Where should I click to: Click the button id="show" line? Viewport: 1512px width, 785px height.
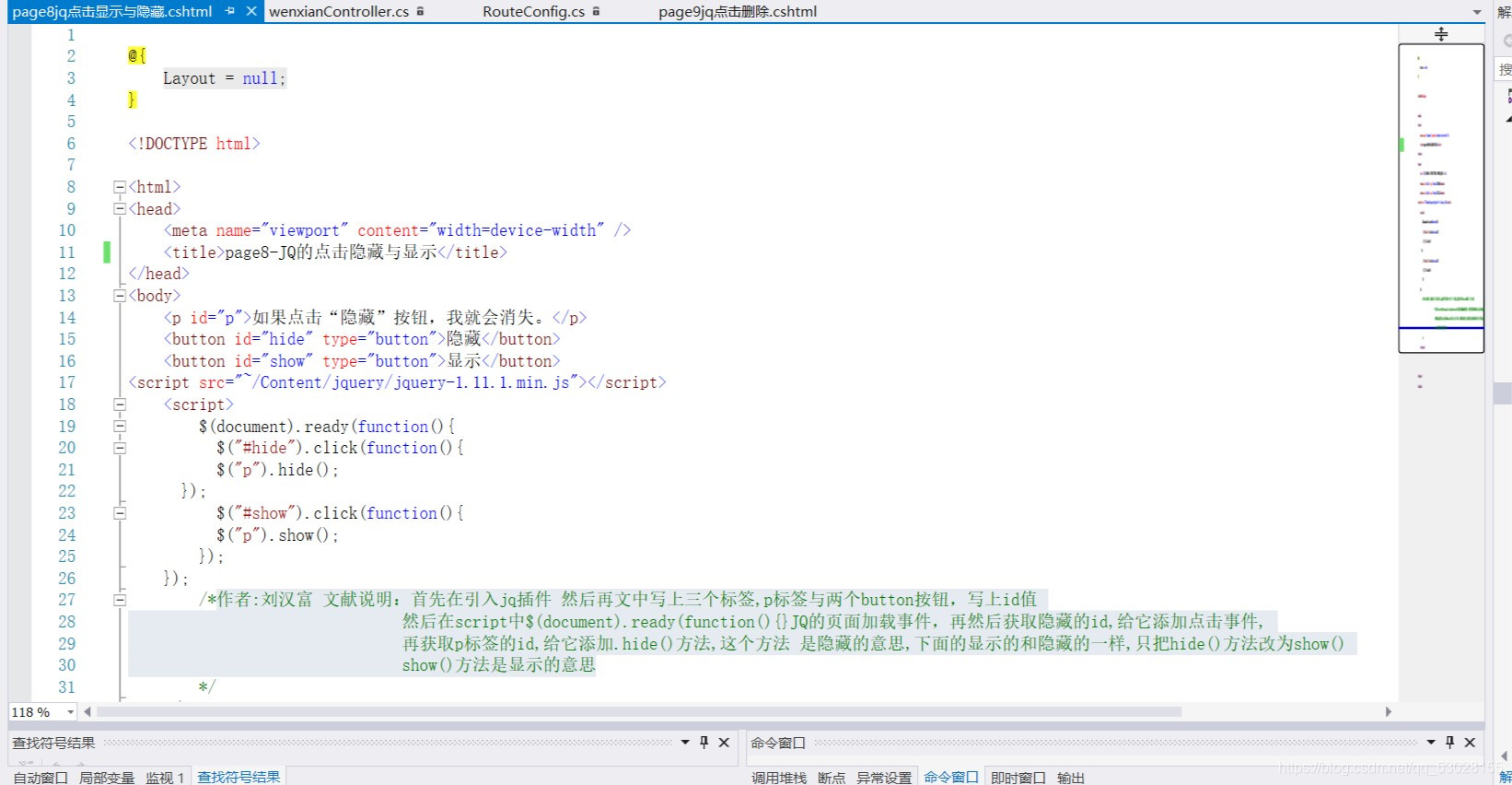362,361
